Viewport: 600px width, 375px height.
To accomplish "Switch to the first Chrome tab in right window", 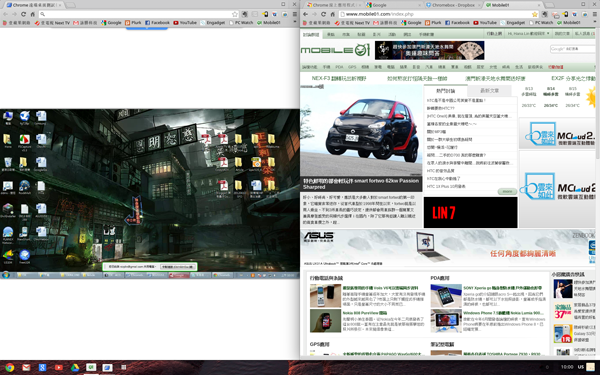I will click(x=333, y=5).
